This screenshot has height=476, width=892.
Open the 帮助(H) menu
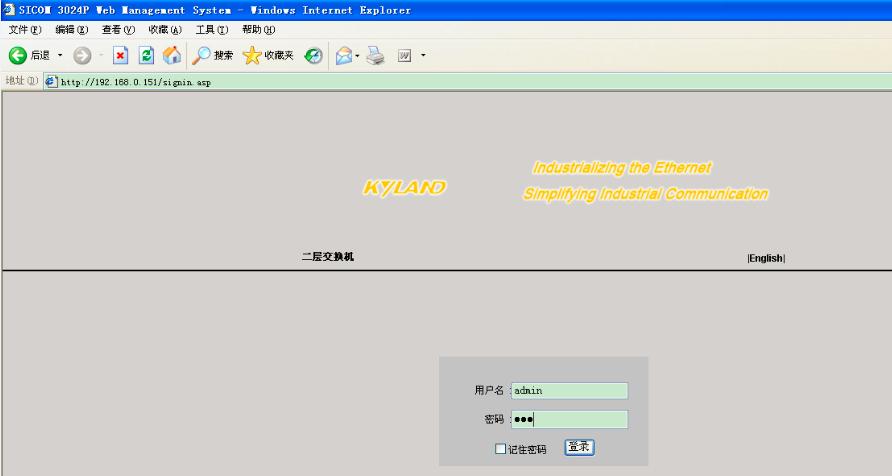click(x=258, y=30)
